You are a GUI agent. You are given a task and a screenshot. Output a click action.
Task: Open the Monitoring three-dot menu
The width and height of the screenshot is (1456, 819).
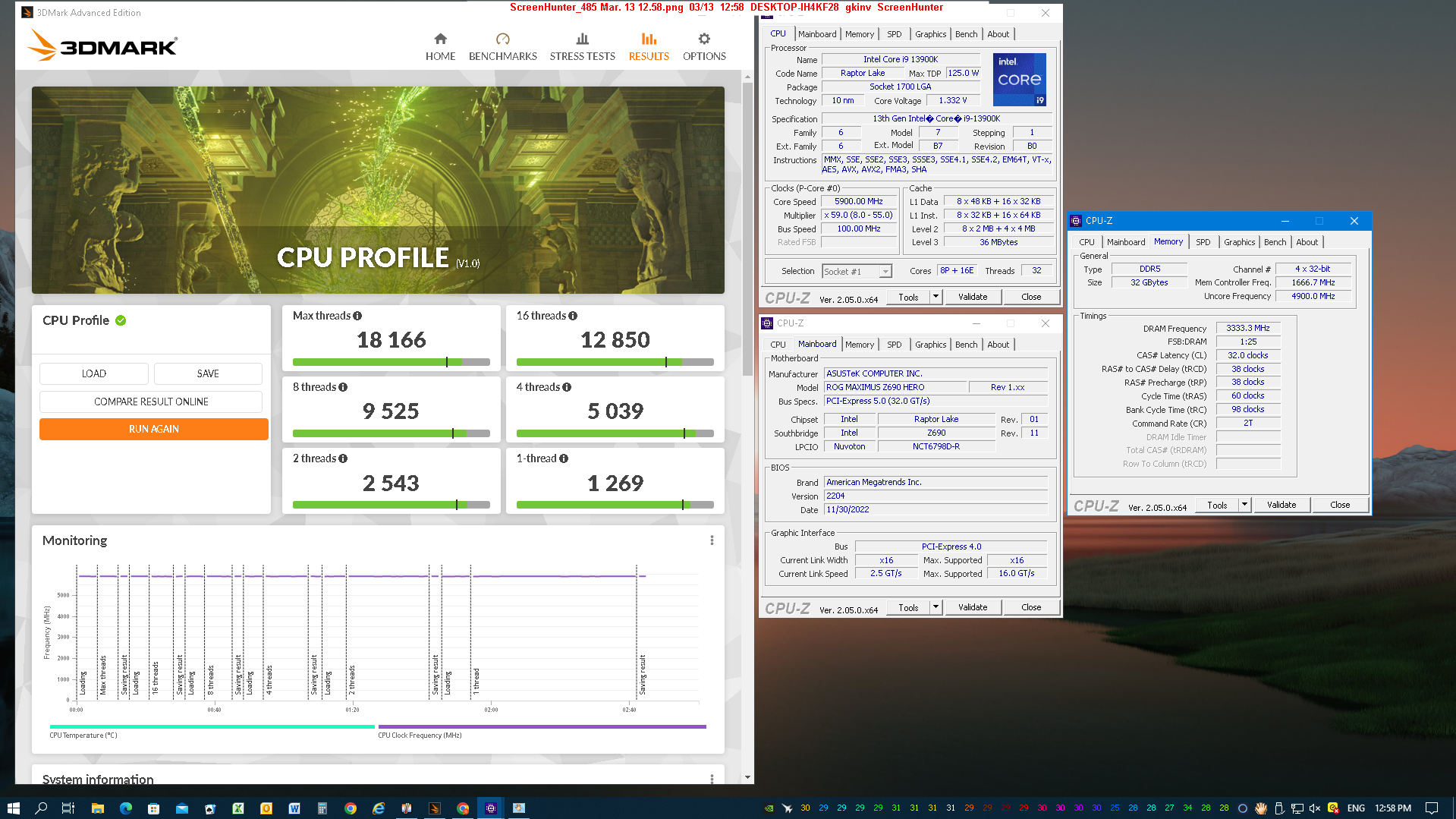[x=712, y=540]
